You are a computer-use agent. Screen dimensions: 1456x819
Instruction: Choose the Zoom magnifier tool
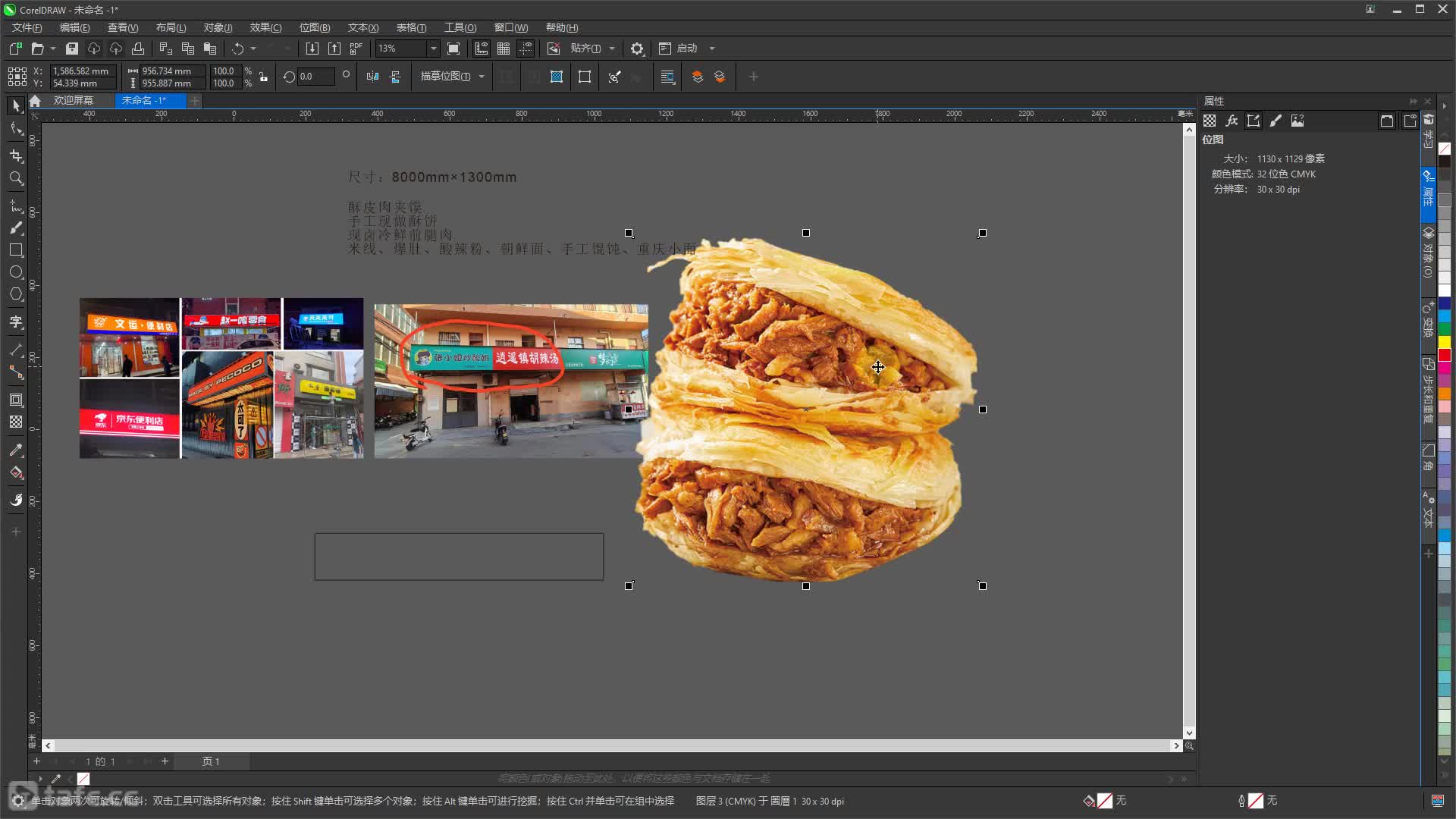[x=16, y=178]
